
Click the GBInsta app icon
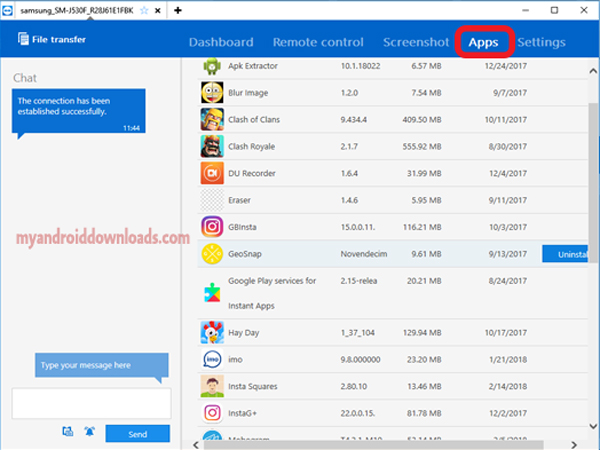coord(212,227)
